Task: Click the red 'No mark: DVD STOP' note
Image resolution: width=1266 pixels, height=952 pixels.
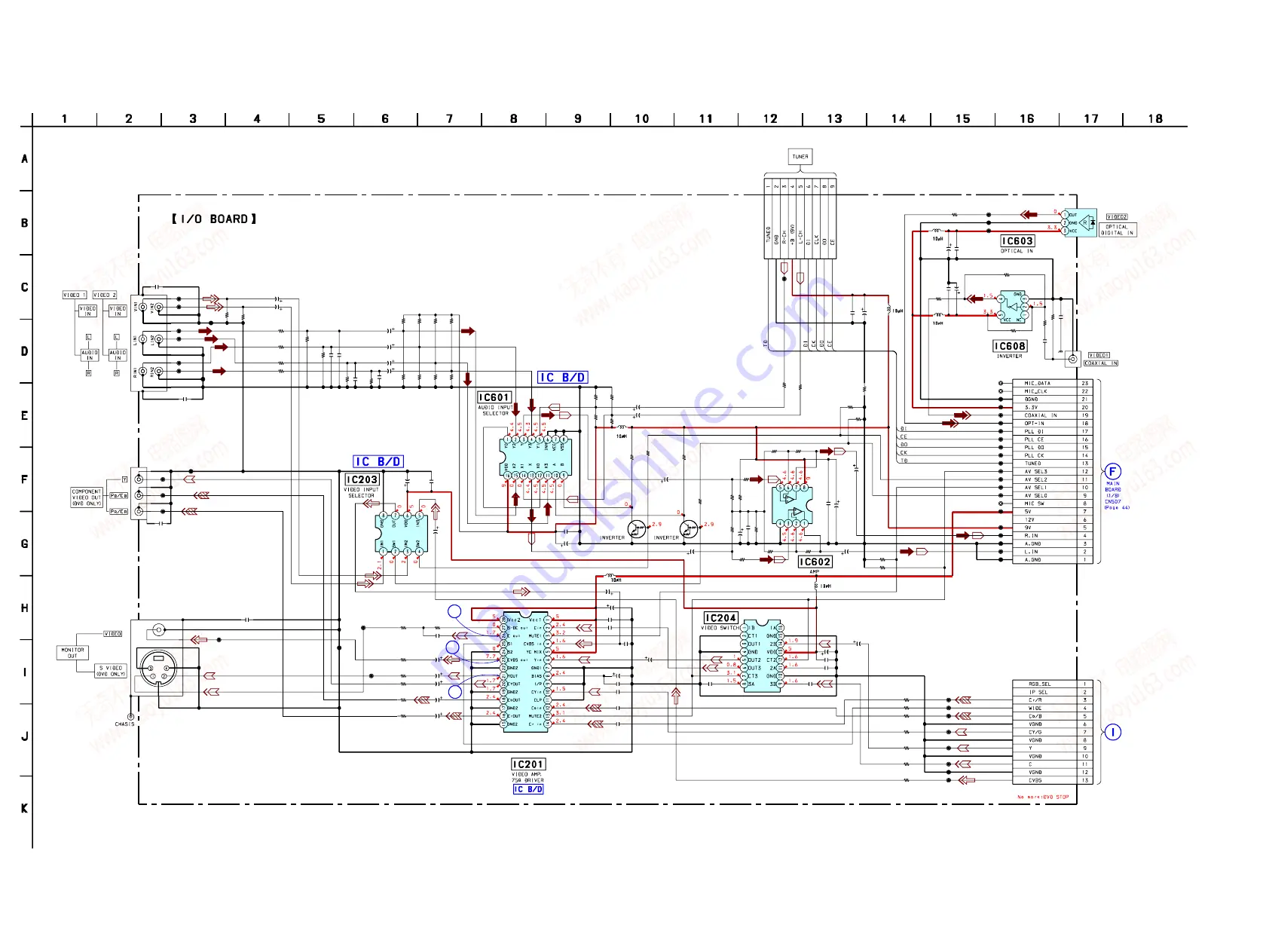Action: tap(1044, 797)
